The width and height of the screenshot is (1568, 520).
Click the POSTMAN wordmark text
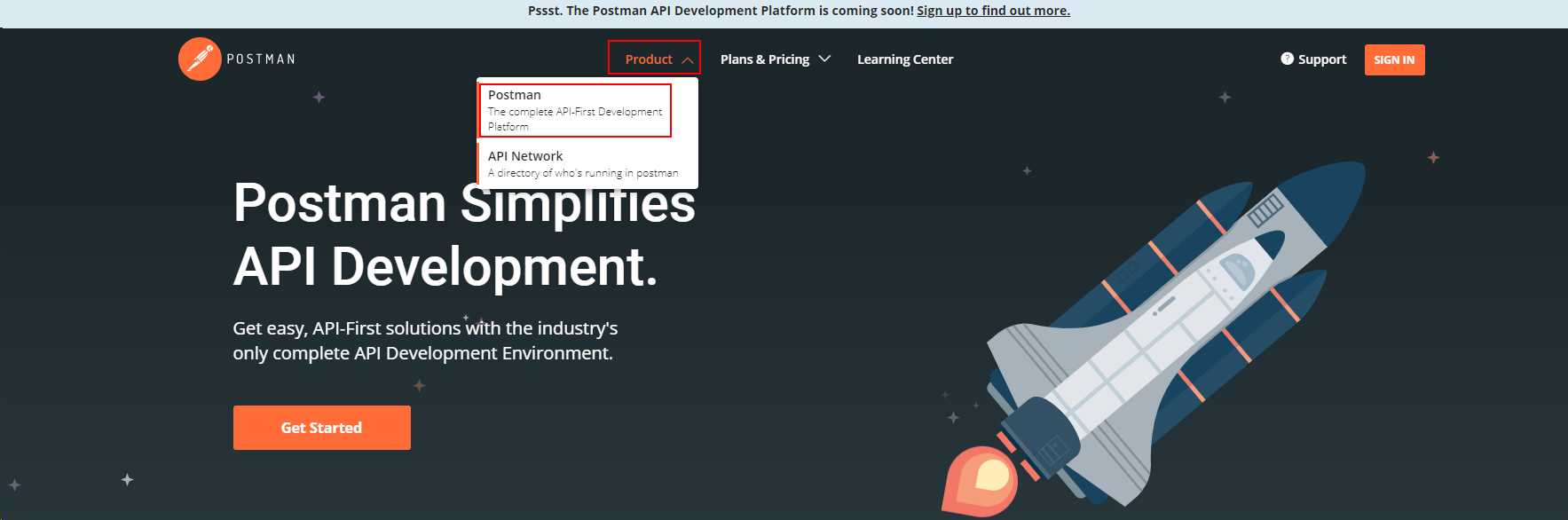click(x=261, y=59)
